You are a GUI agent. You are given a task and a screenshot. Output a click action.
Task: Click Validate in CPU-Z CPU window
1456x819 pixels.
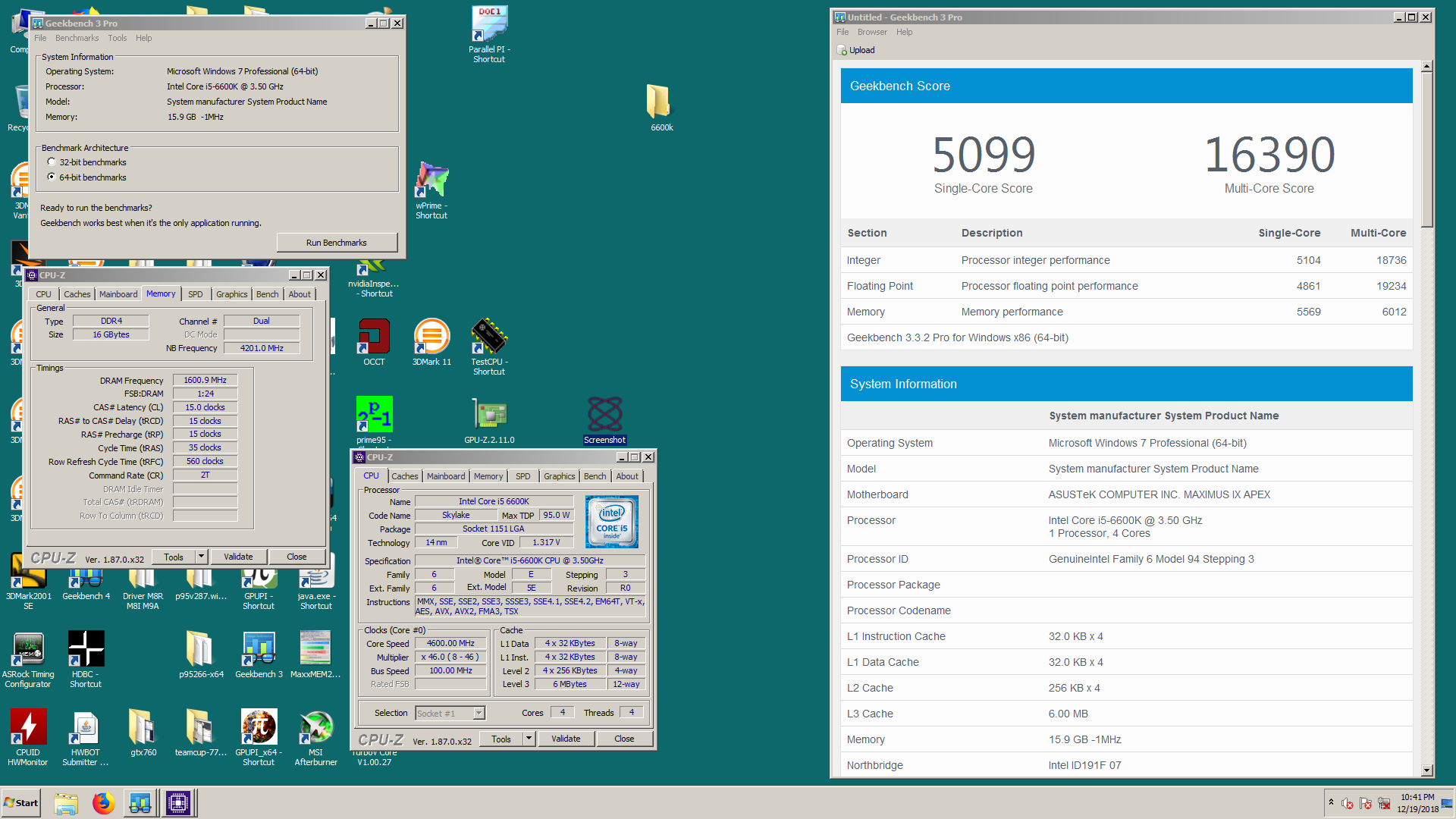coord(566,739)
